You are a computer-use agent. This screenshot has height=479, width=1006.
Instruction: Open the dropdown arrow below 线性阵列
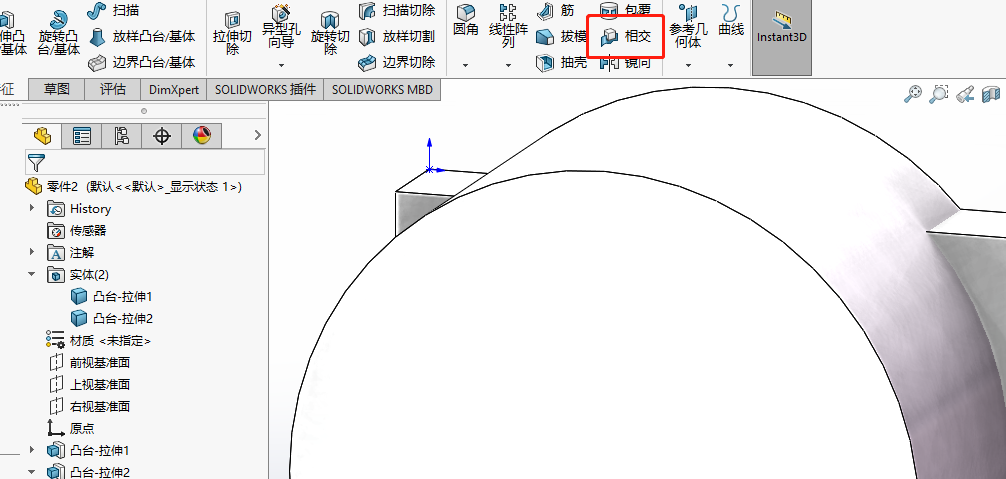pyautogui.click(x=508, y=65)
